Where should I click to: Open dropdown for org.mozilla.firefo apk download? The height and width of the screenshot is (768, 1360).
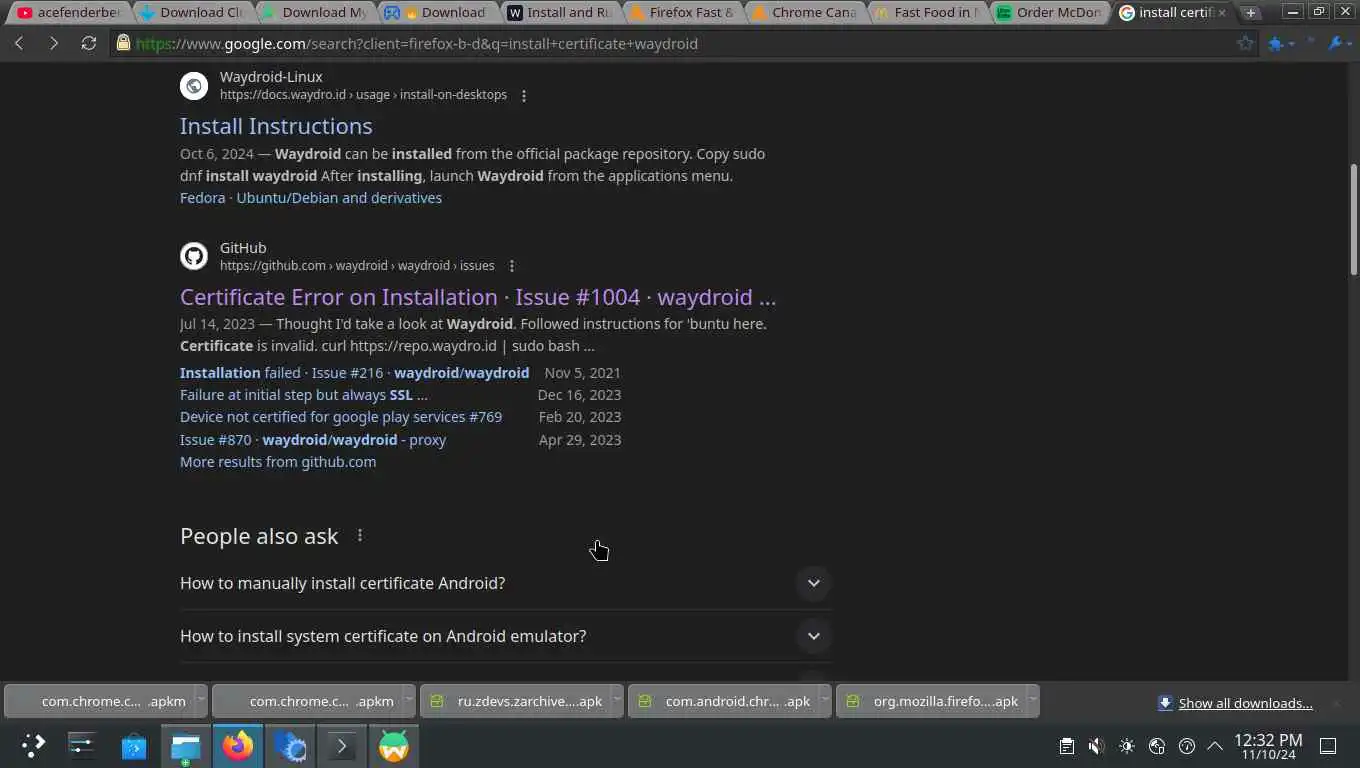tap(1033, 701)
